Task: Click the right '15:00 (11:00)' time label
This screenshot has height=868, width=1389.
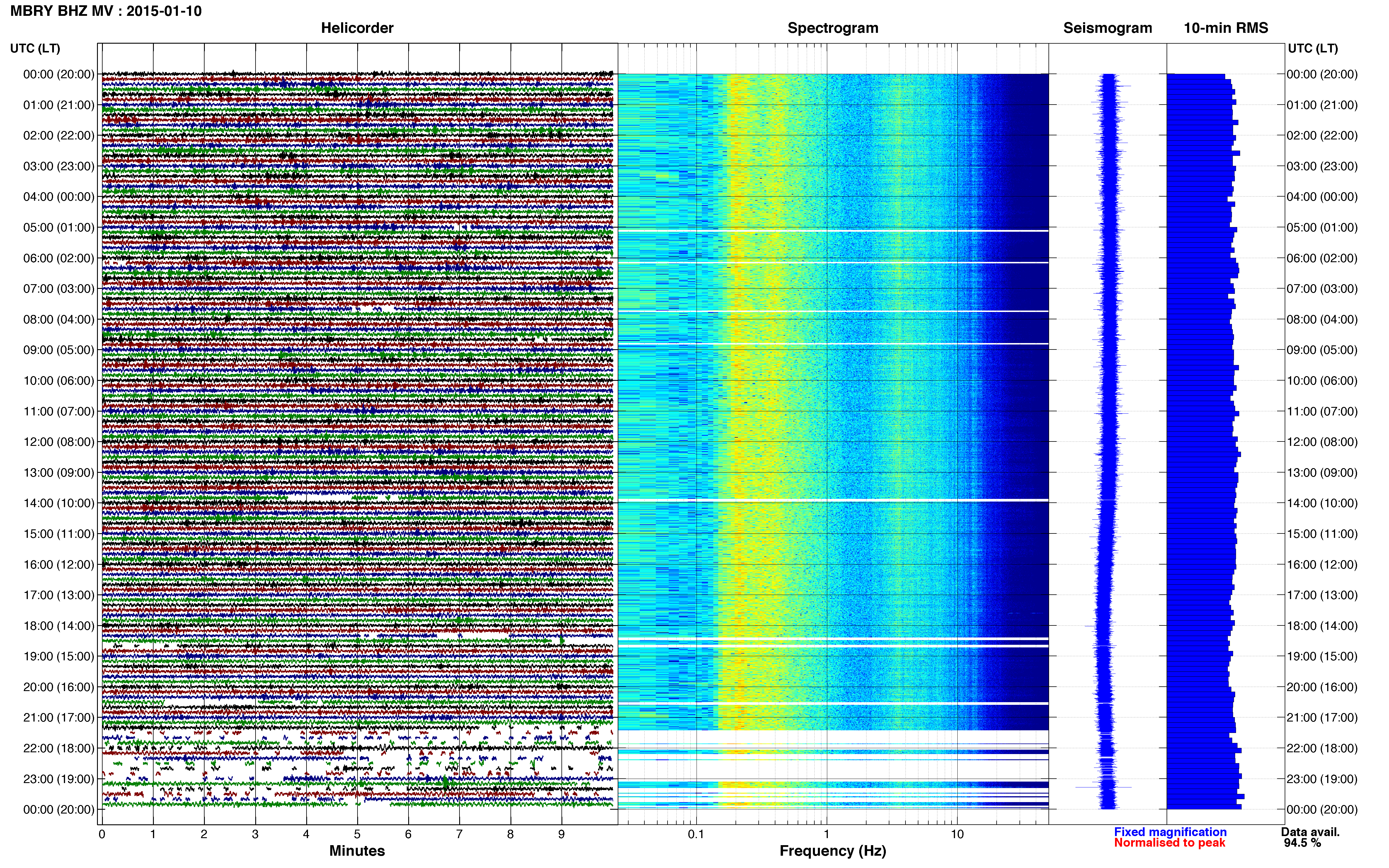Action: [x=1322, y=534]
